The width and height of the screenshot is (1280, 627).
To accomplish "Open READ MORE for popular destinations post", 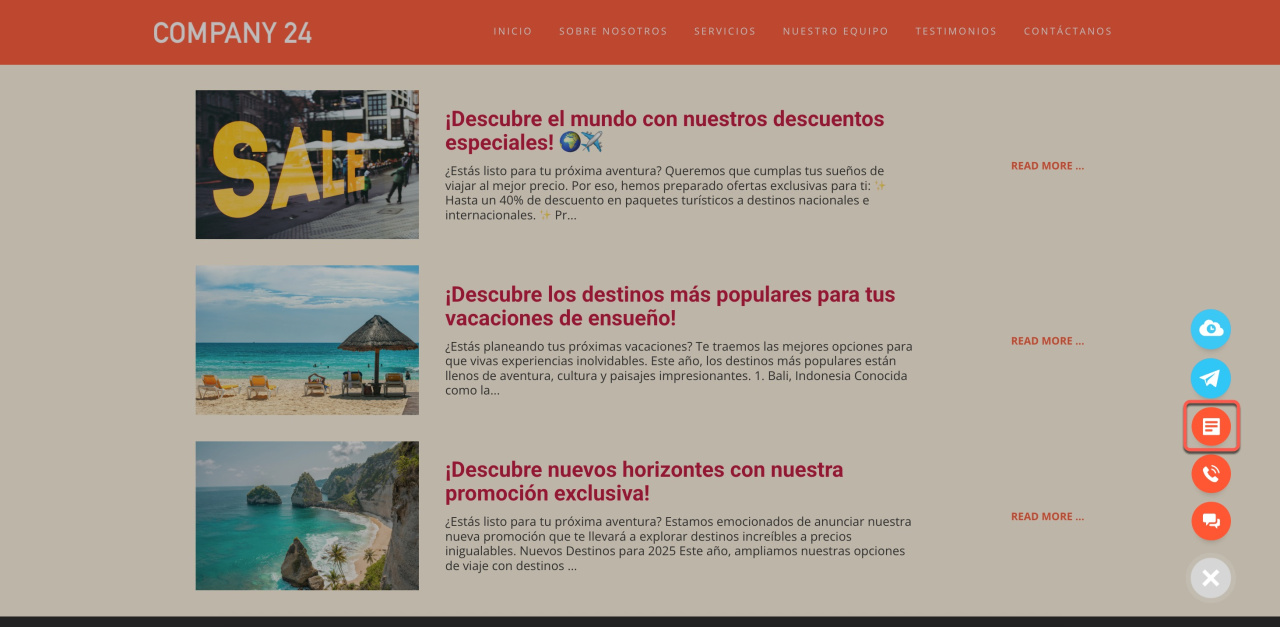I will [1047, 340].
